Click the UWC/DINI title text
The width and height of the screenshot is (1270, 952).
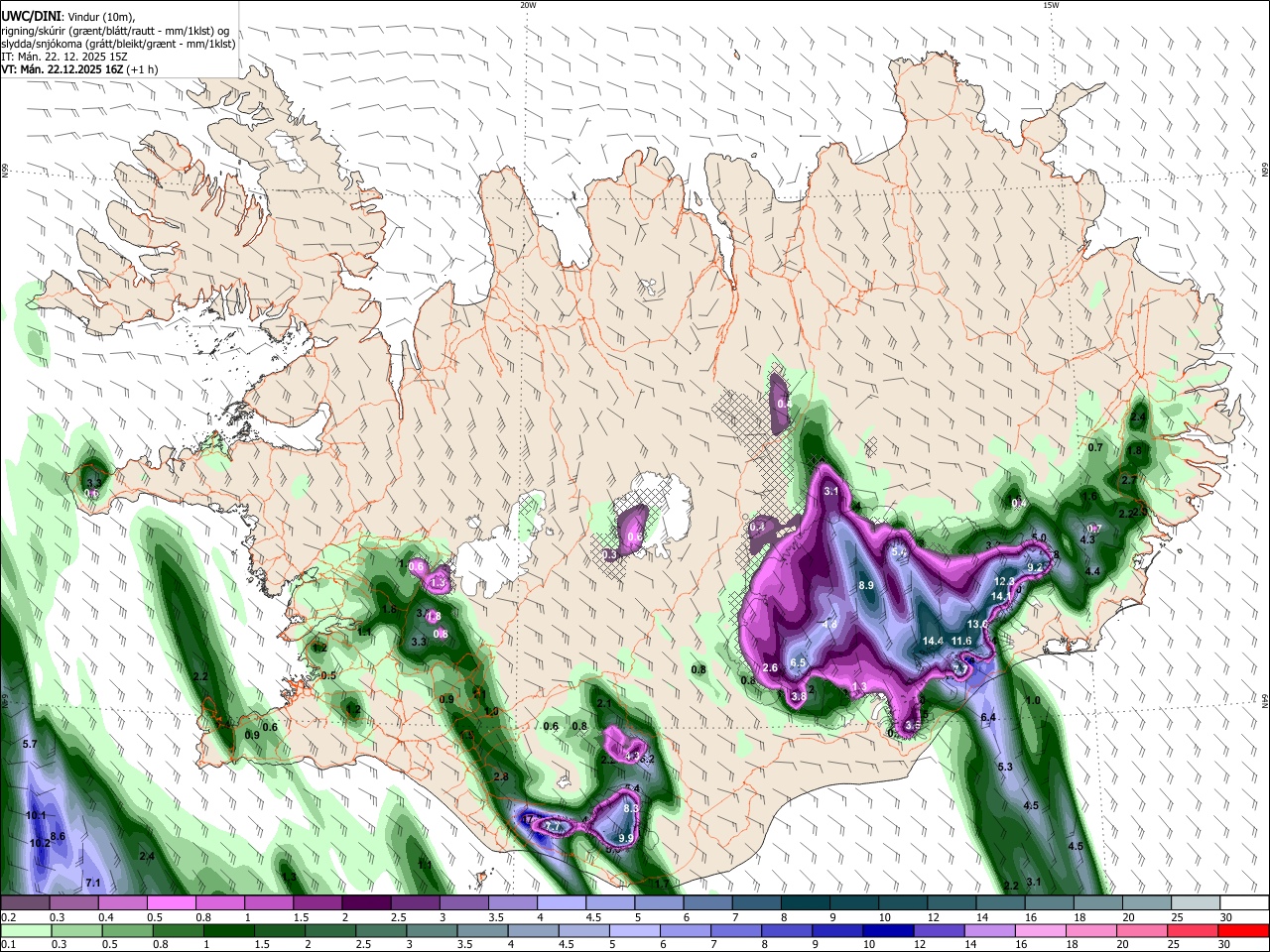click(x=30, y=15)
